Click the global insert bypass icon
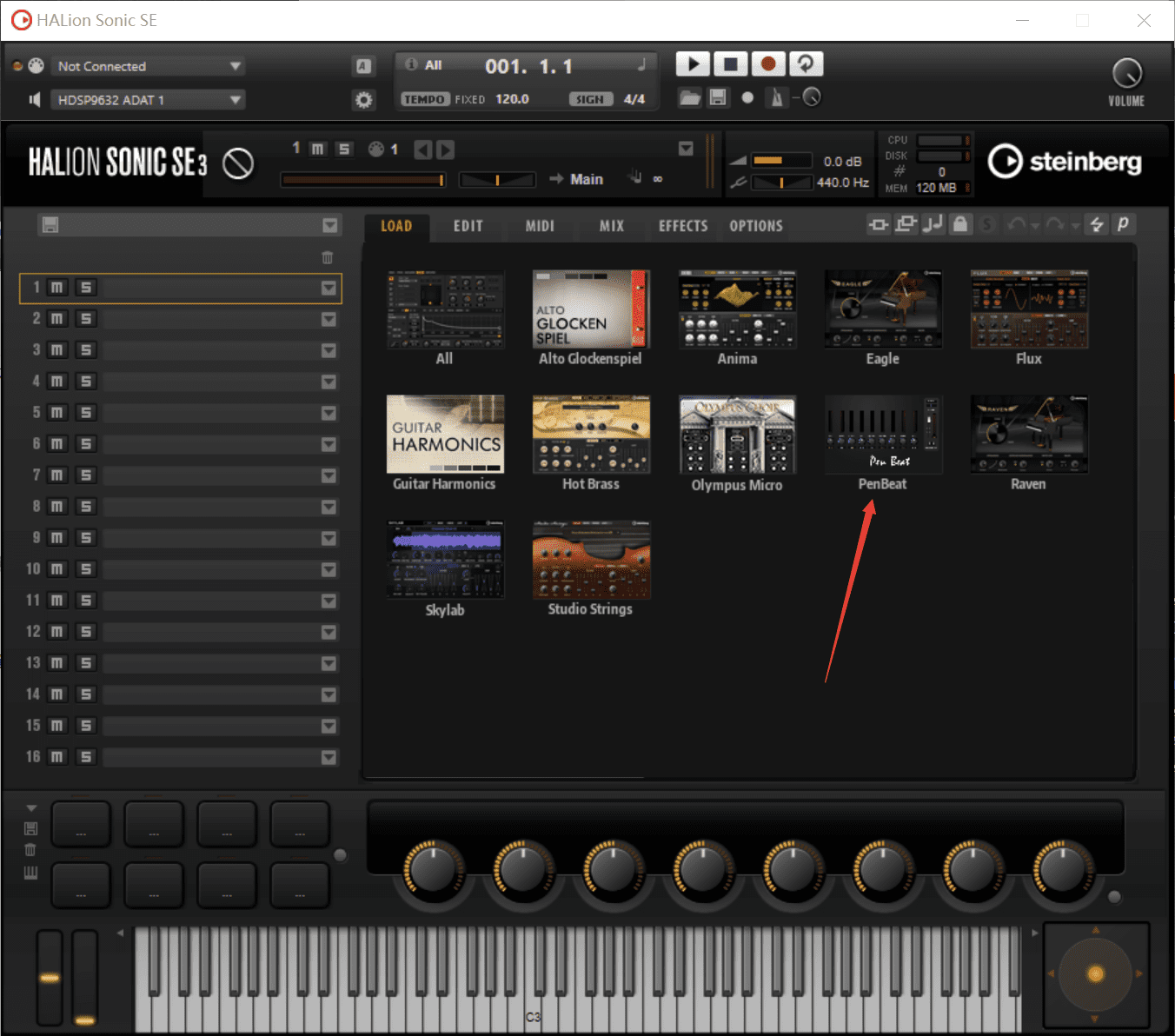 tap(878, 225)
